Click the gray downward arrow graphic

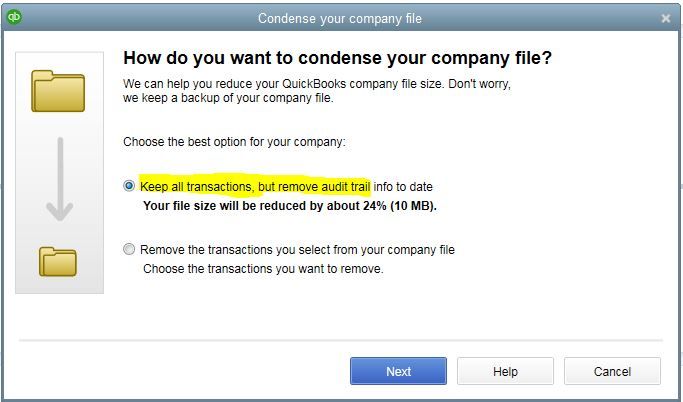coord(59,178)
